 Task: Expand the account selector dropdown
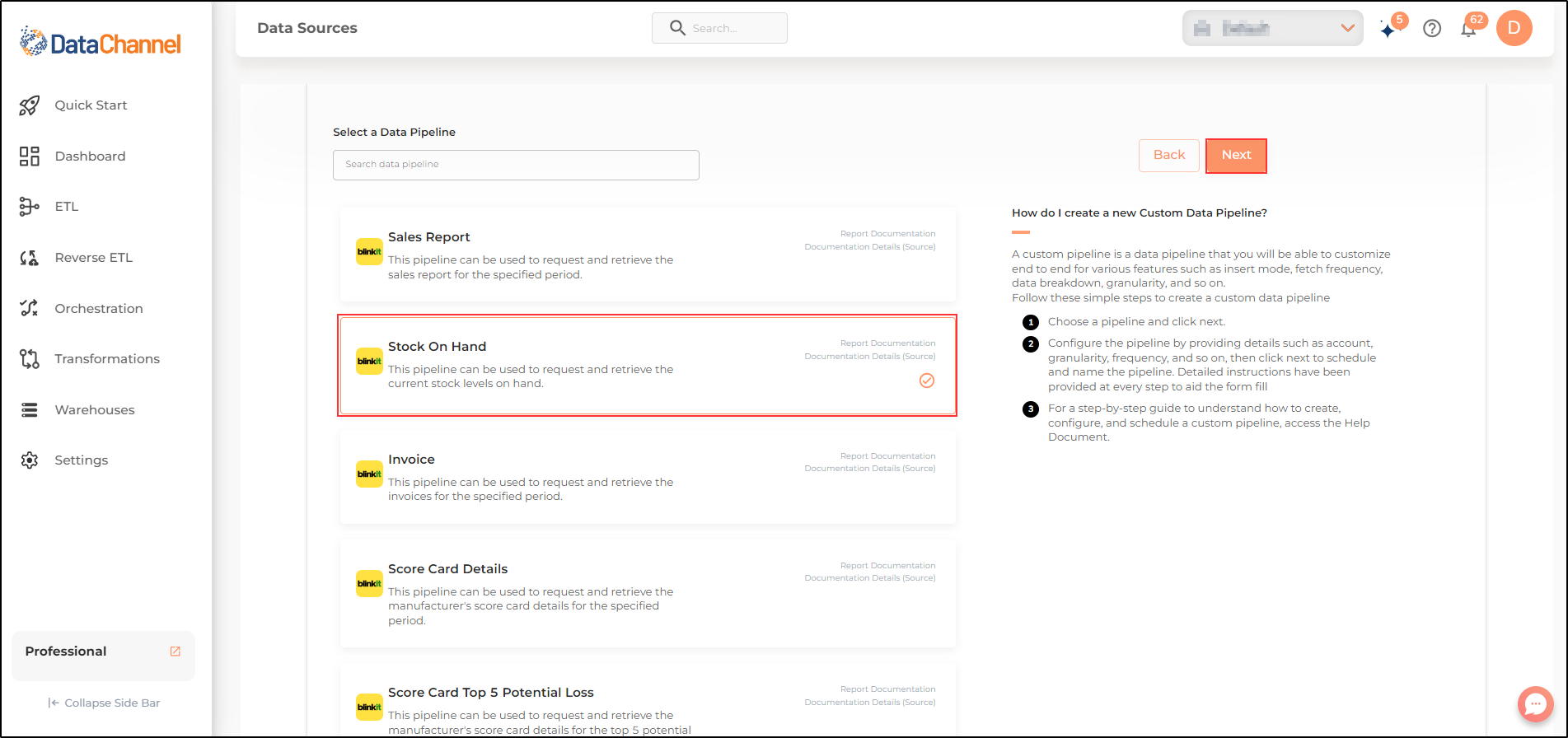pyautogui.click(x=1272, y=28)
